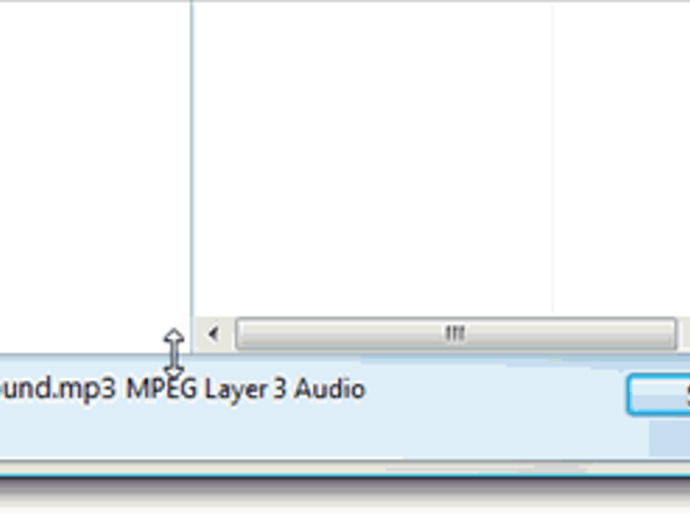Click the left end of the scrollbar thumb
This screenshot has width=690, height=518.
coord(240,334)
